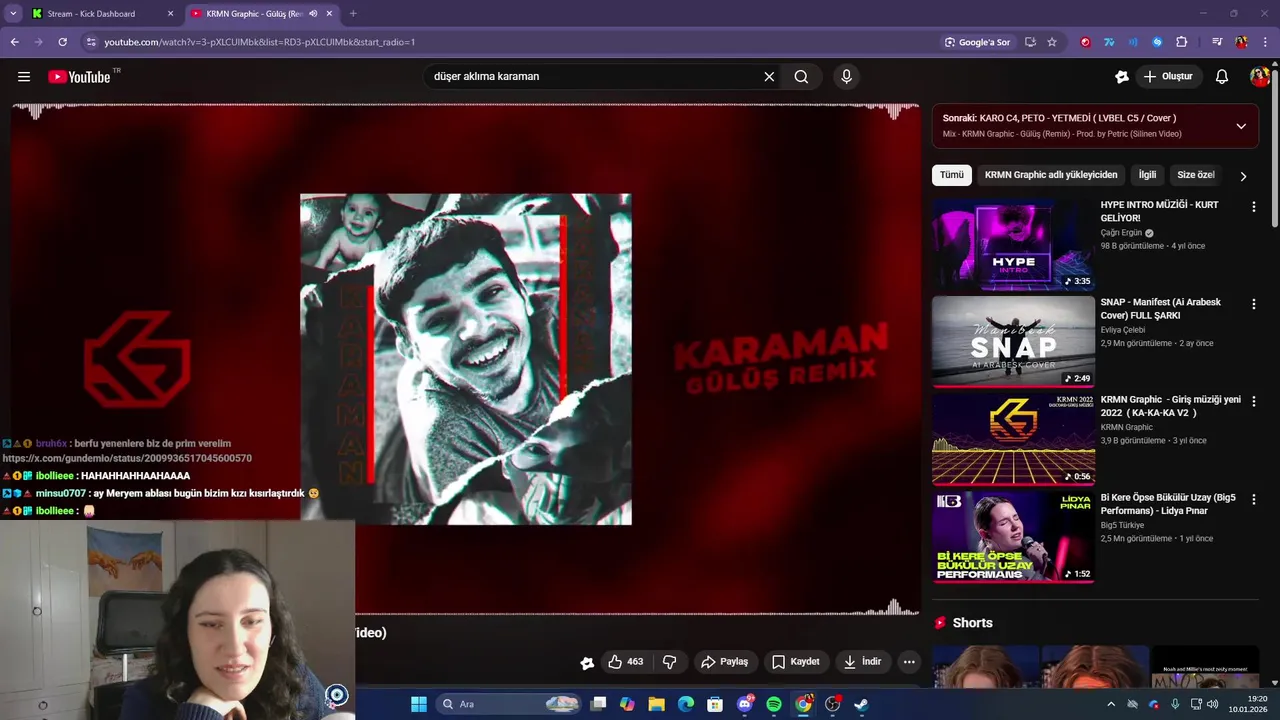Show more filter chips arrow
The image size is (1280, 720).
tap(1243, 176)
